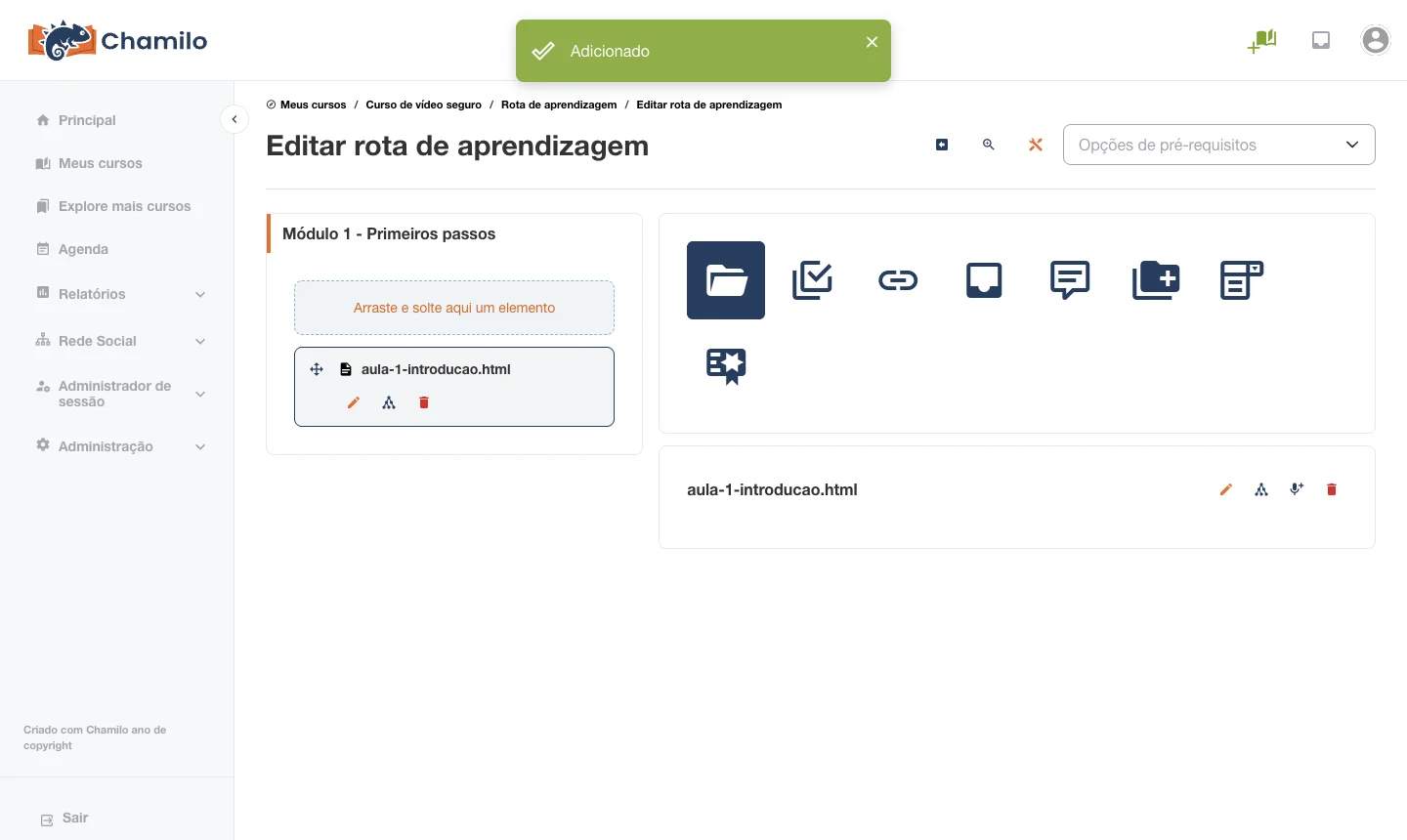The width and height of the screenshot is (1407, 840).
Task: Click the magnifier preview toolbar icon
Action: coord(989,145)
